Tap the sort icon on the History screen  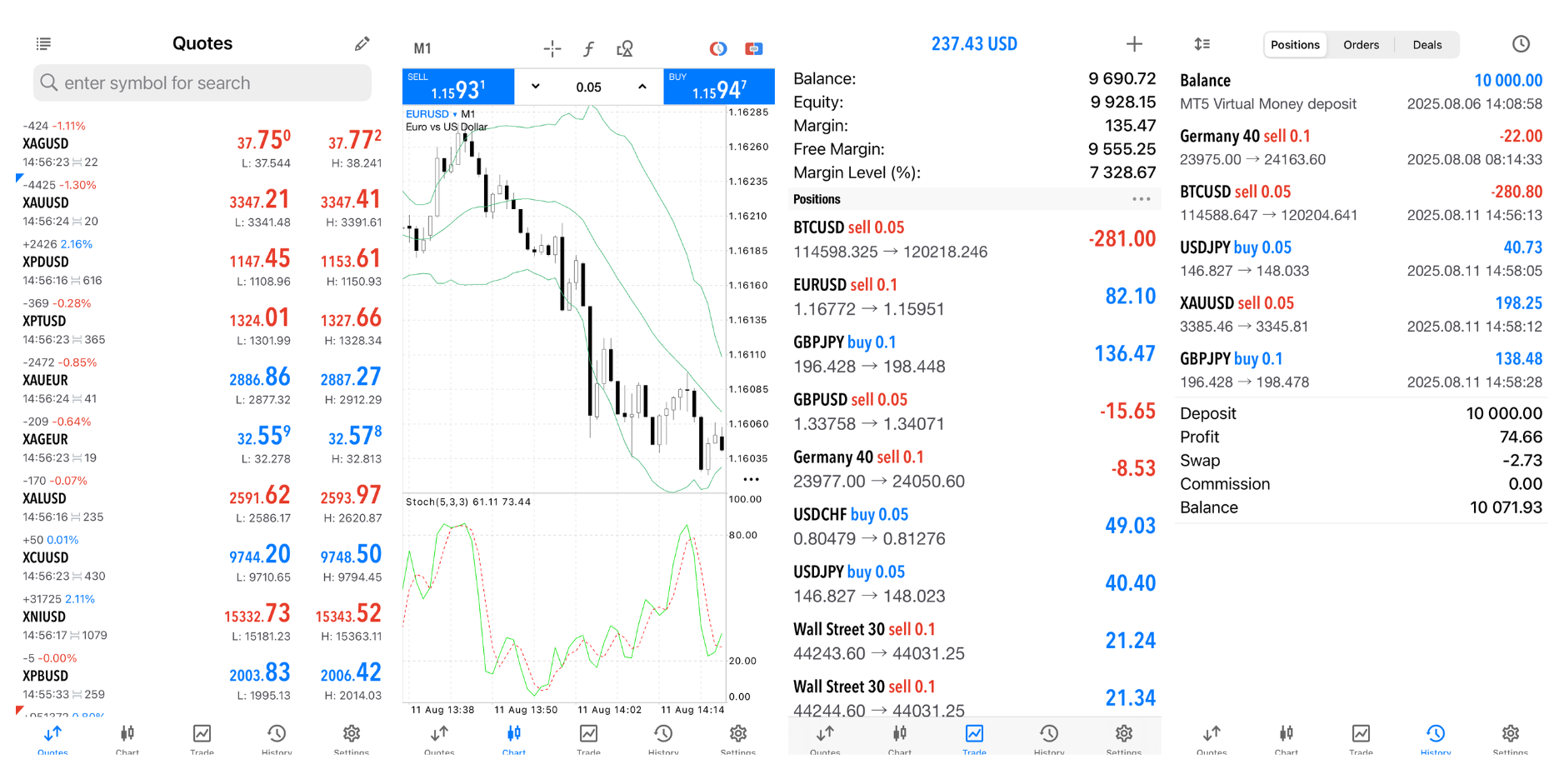coord(1202,43)
